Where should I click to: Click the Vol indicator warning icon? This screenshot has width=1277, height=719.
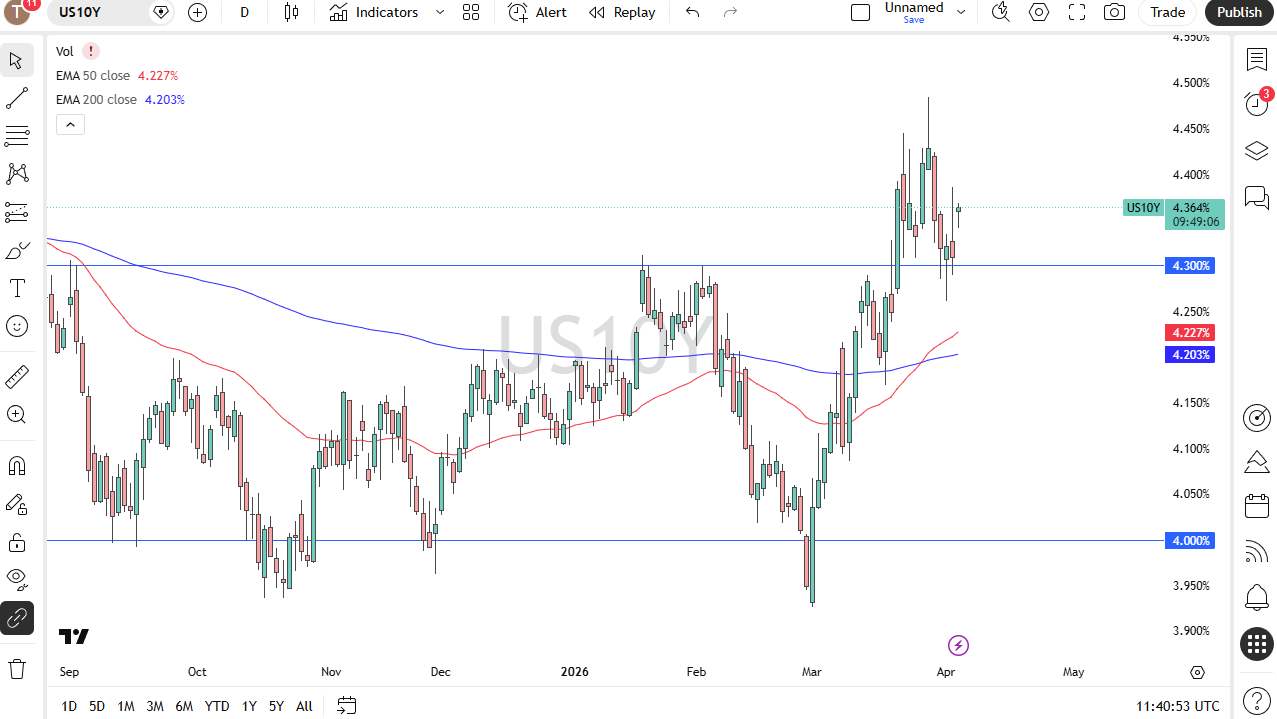pyautogui.click(x=91, y=51)
